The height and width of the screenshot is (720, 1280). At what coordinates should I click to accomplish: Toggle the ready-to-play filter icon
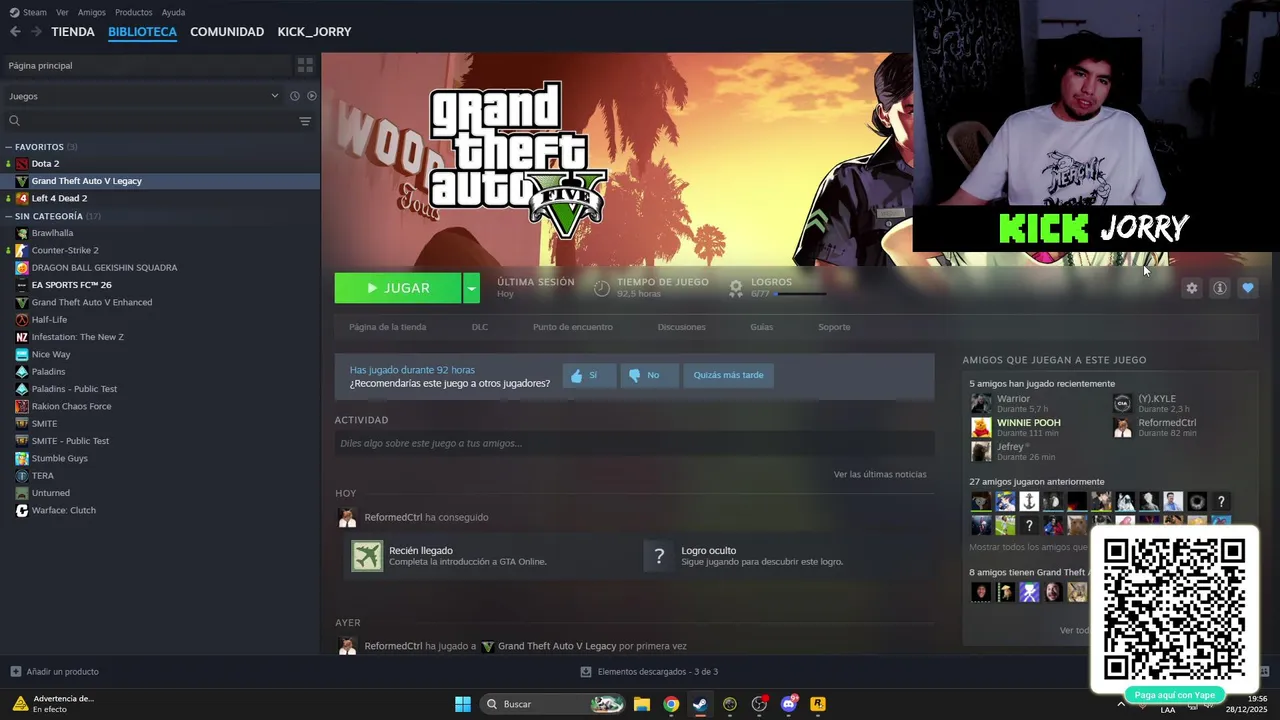tap(312, 96)
